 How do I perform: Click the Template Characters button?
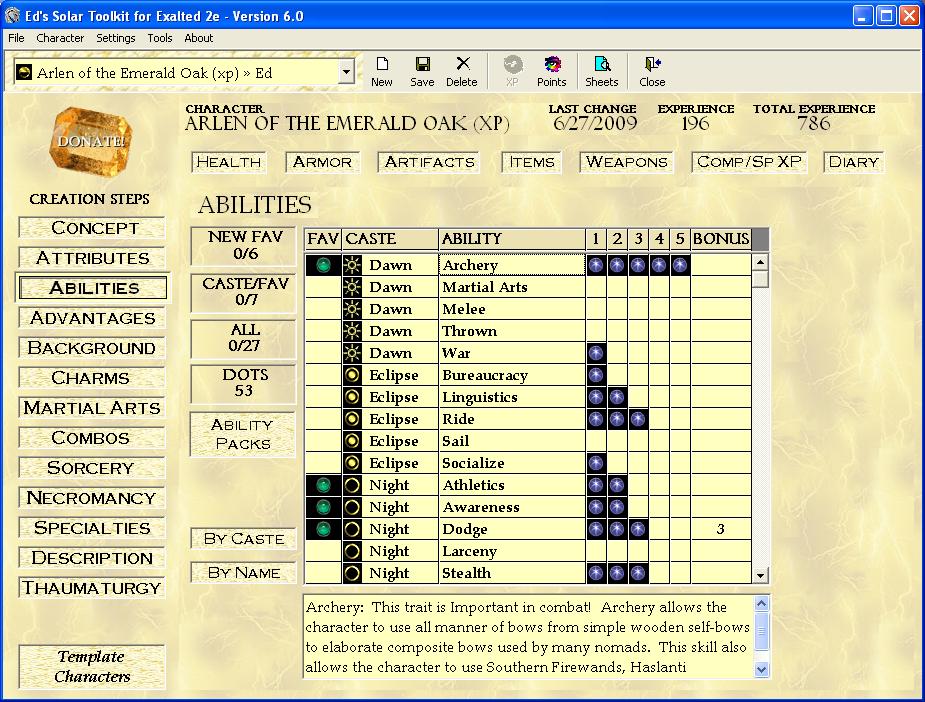[x=92, y=667]
